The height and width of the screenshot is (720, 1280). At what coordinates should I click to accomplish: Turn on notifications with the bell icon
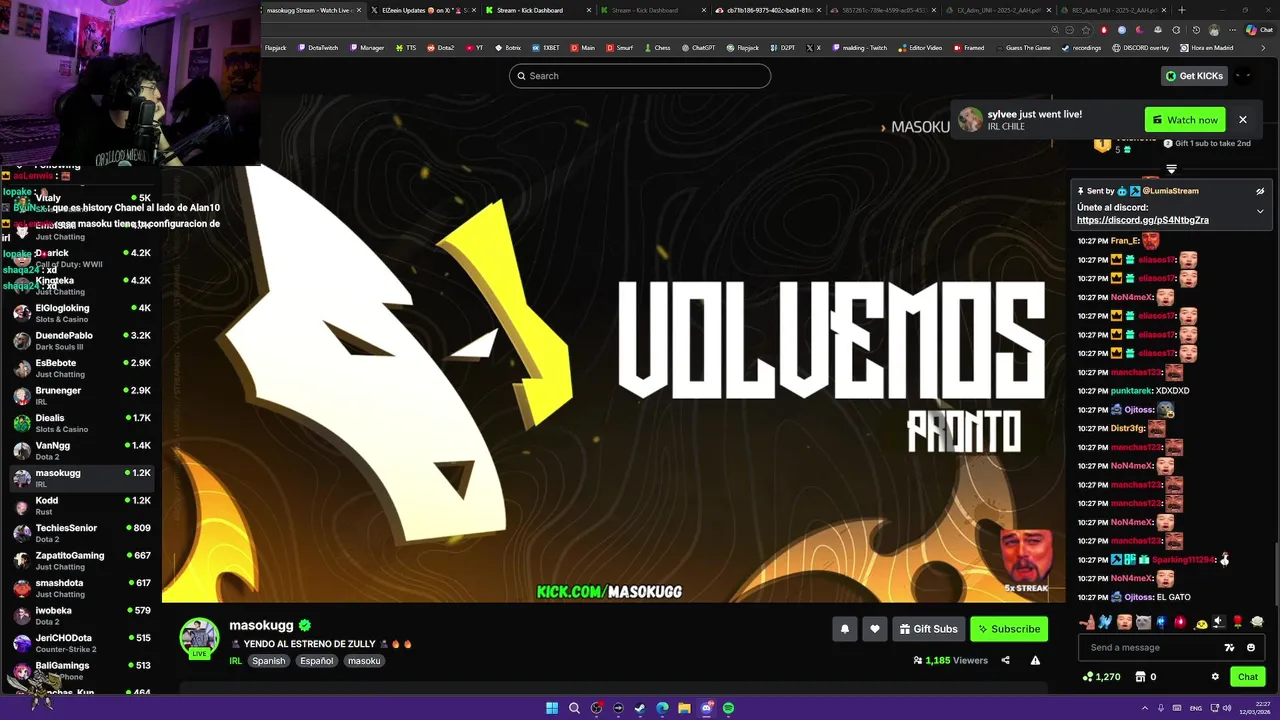point(845,629)
